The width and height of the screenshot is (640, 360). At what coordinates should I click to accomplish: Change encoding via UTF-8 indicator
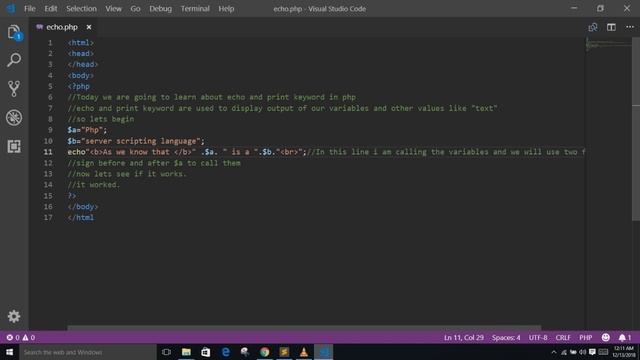pos(538,338)
